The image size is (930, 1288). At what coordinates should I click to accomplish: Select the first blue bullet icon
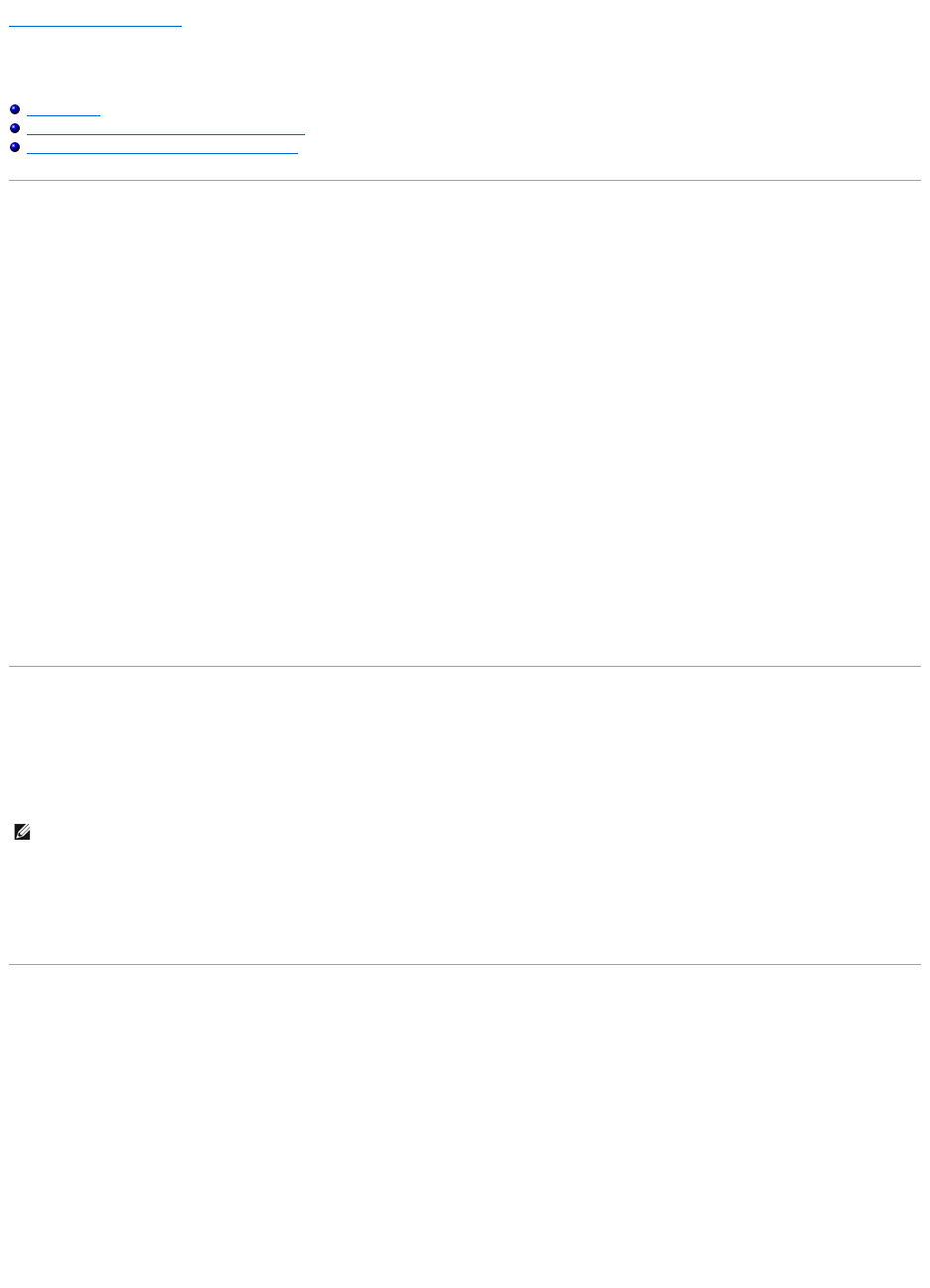(15, 110)
